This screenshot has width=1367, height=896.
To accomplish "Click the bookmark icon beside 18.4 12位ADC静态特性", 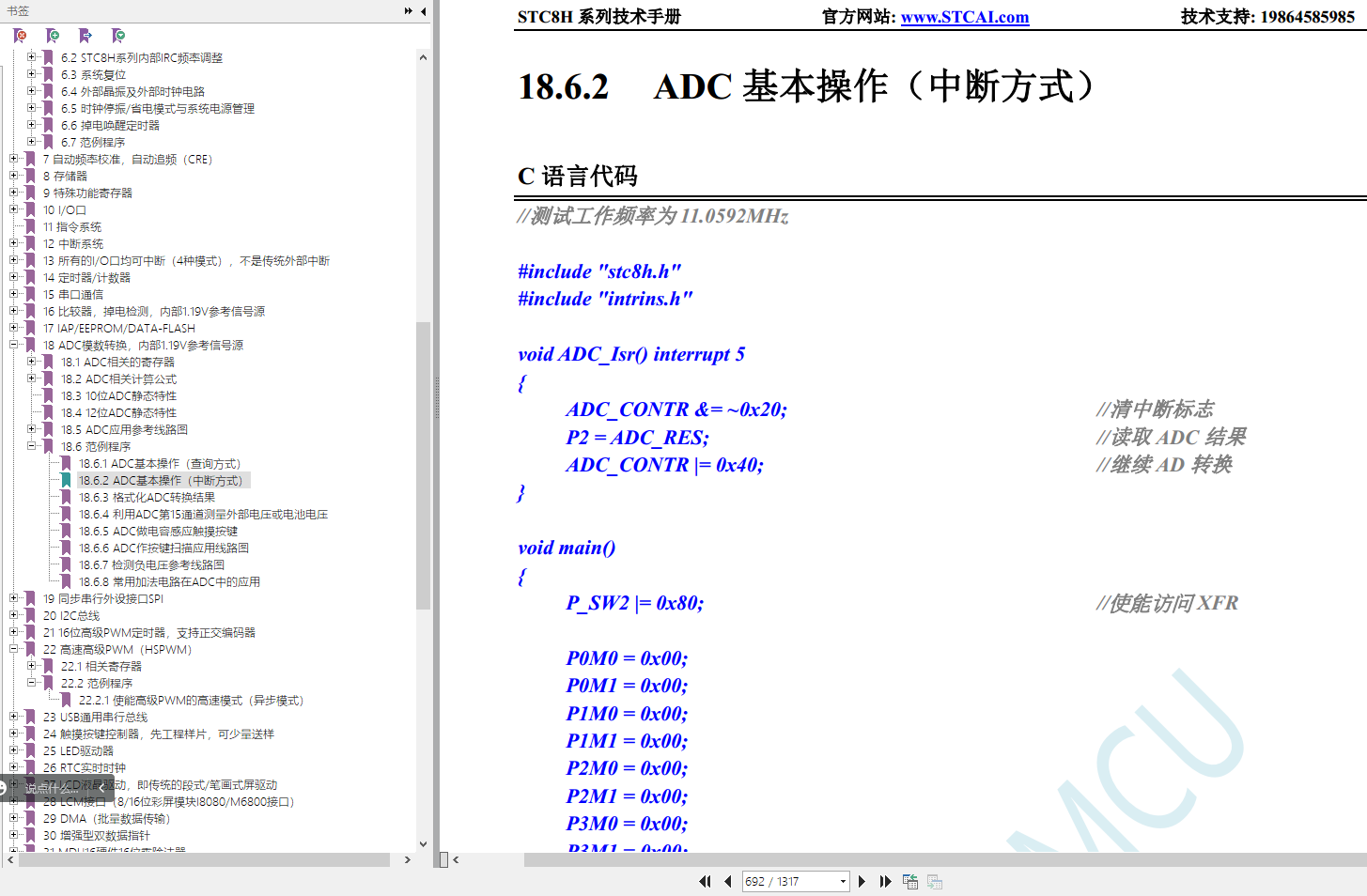I will [x=49, y=413].
